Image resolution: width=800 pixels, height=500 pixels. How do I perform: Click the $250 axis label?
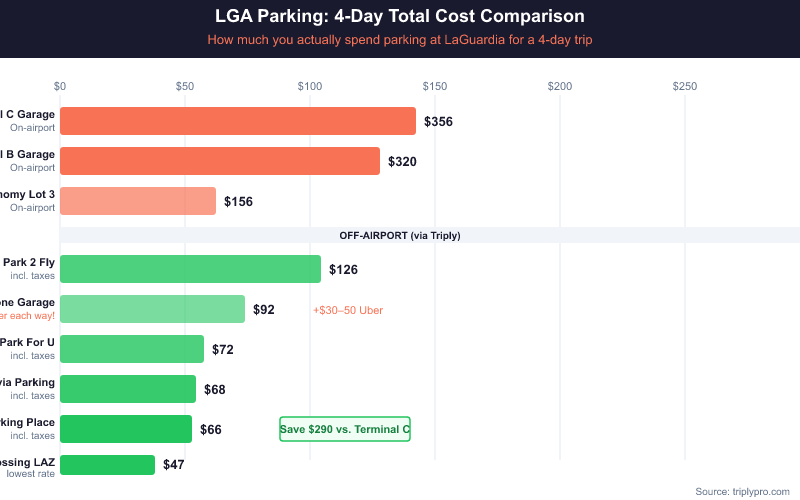point(685,87)
